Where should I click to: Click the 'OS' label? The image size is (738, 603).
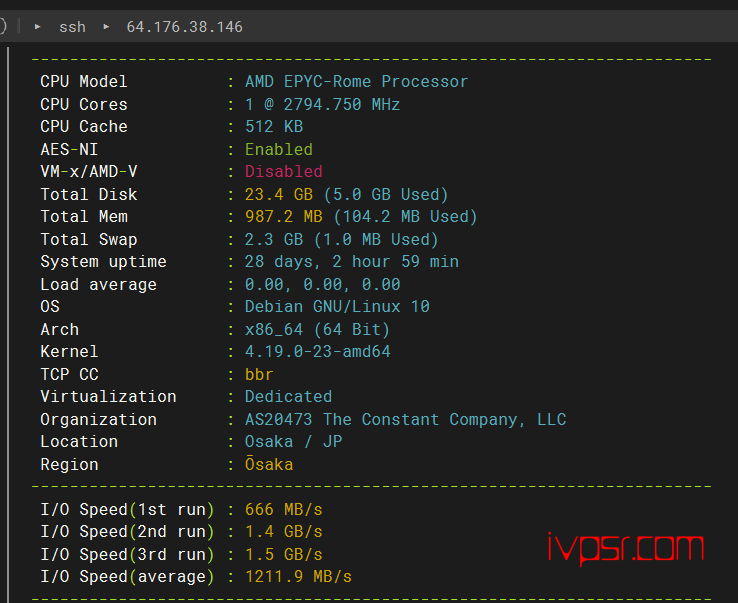(x=50, y=306)
